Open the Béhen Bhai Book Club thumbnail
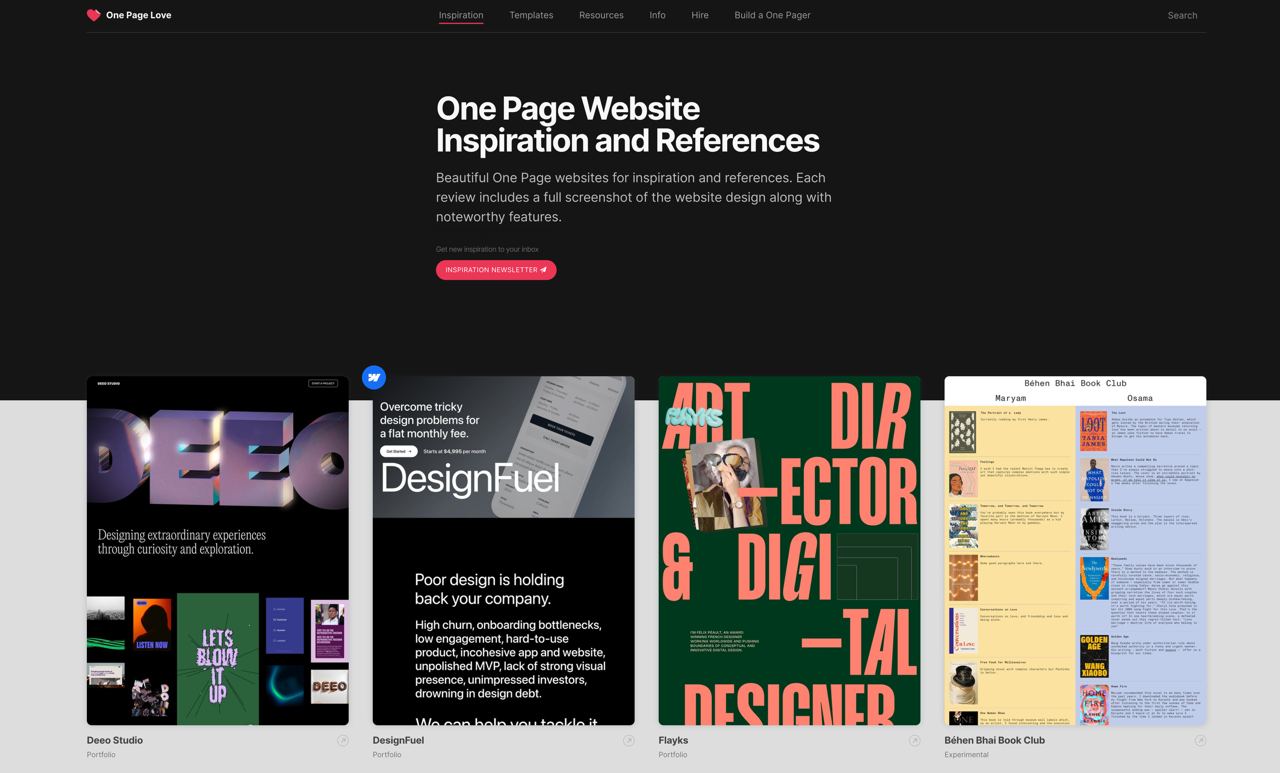Screen dimensions: 1280x773 click(x=1075, y=551)
